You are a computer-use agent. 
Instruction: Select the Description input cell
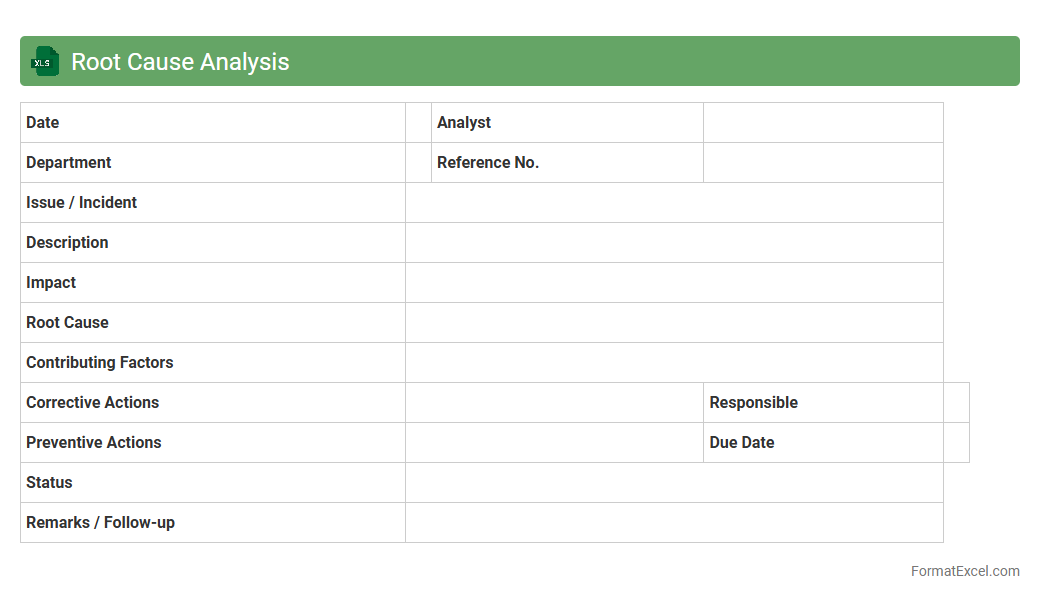674,243
